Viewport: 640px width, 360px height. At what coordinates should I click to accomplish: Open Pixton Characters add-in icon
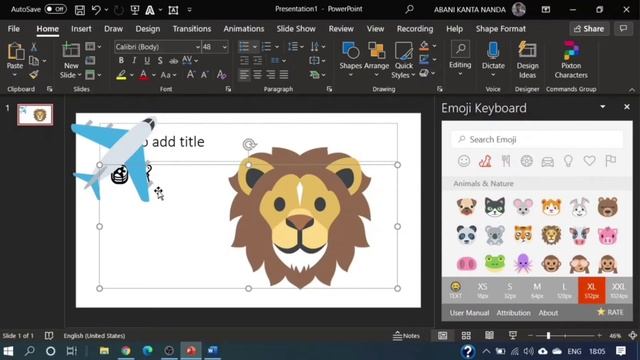click(x=571, y=51)
